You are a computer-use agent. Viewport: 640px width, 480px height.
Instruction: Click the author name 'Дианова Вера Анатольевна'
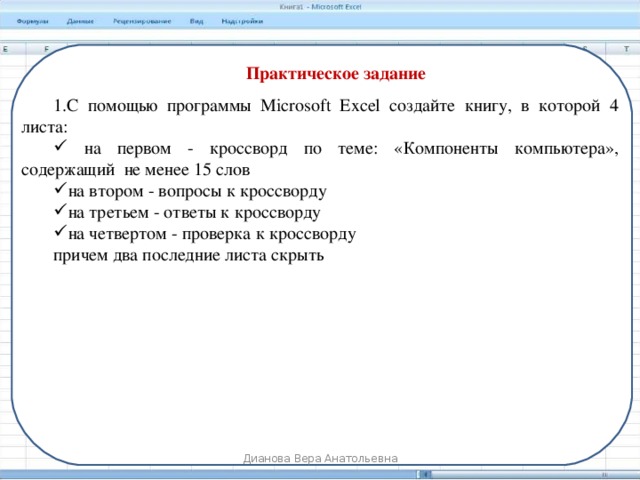pyautogui.click(x=320, y=458)
